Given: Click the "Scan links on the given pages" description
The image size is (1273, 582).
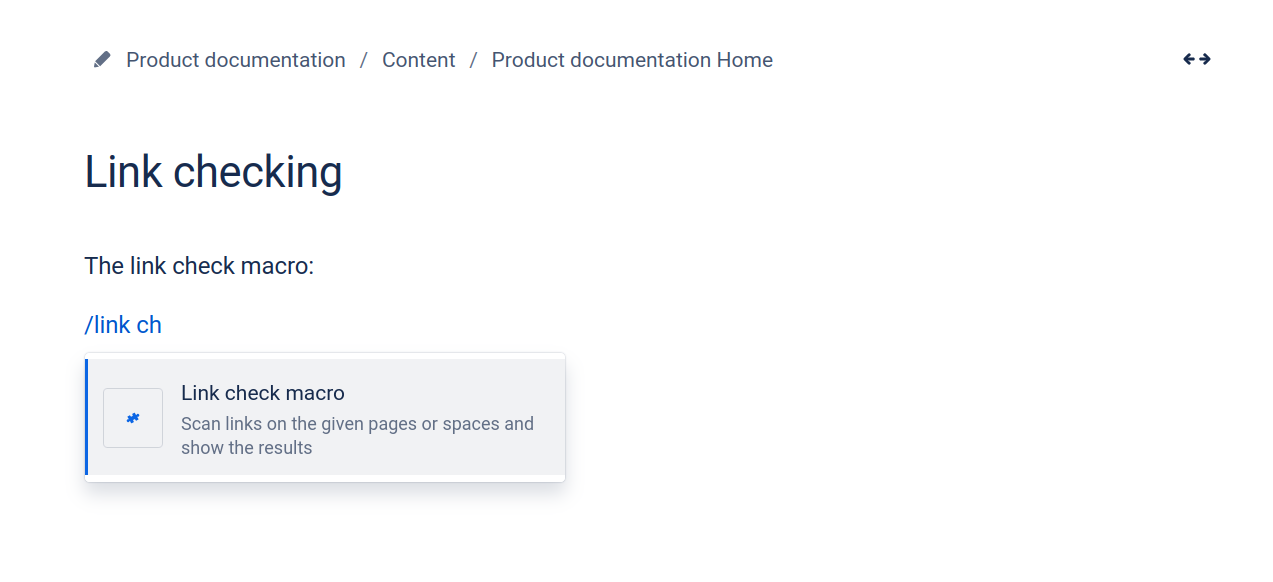Looking at the screenshot, I should tap(357, 424).
